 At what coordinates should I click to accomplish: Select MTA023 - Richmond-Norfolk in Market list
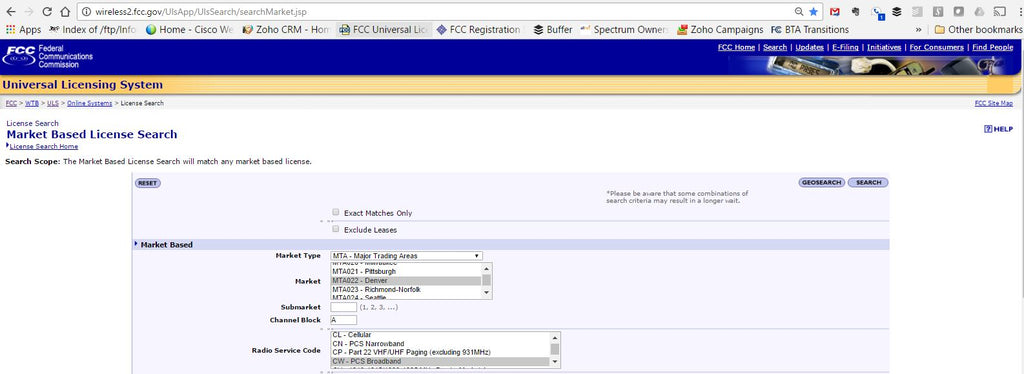406,289
